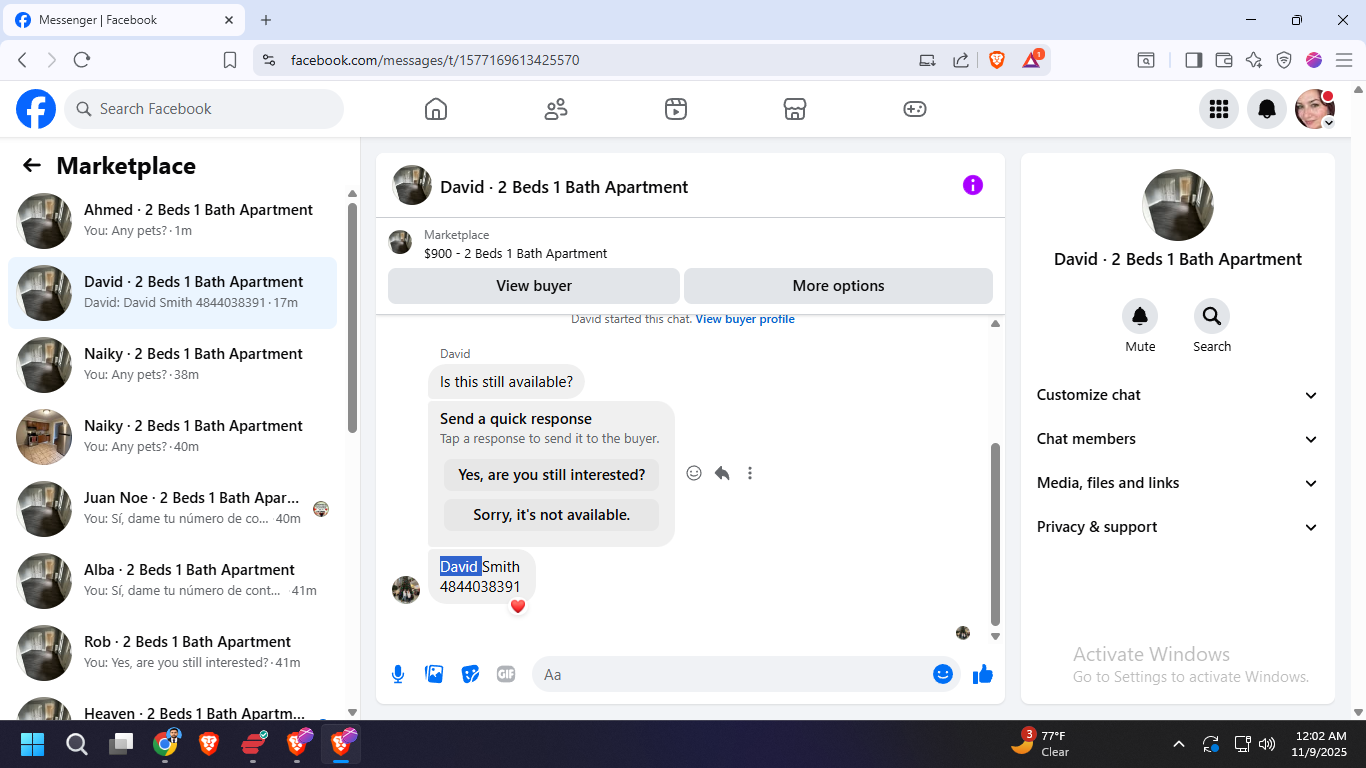Open the emoji picker in the message box
Screen dimensions: 1366x768
(x=943, y=674)
